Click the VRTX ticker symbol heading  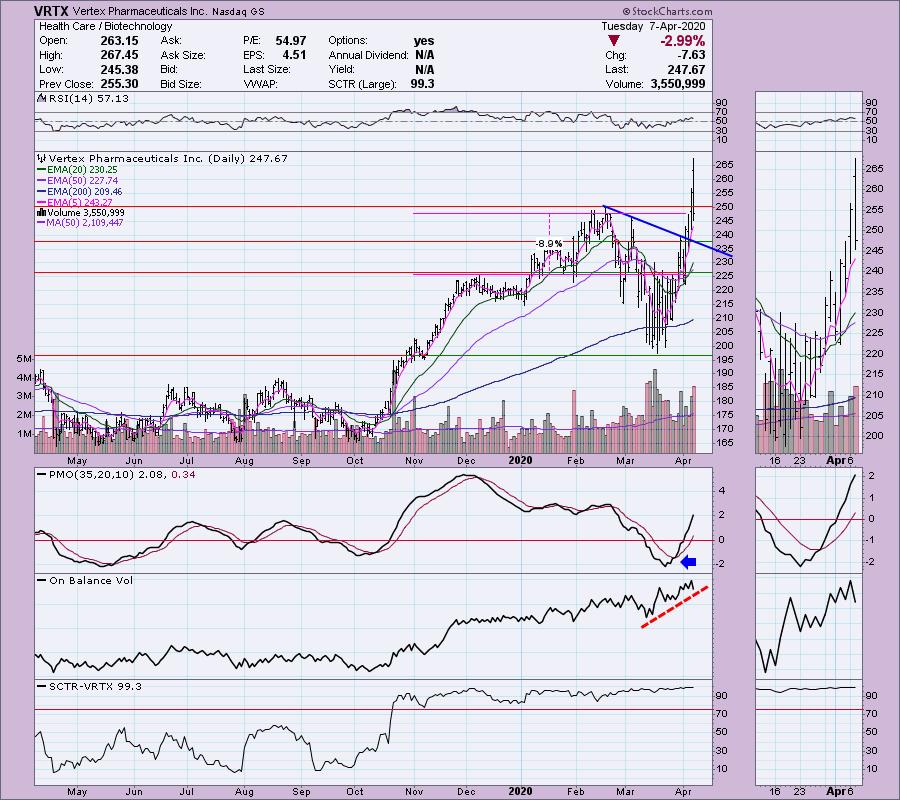coord(51,11)
